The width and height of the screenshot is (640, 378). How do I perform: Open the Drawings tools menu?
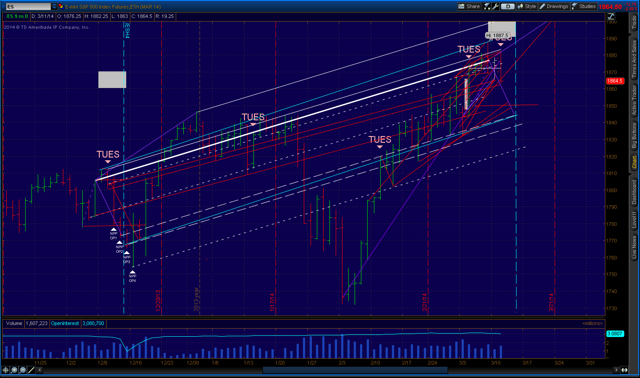pyautogui.click(x=554, y=7)
